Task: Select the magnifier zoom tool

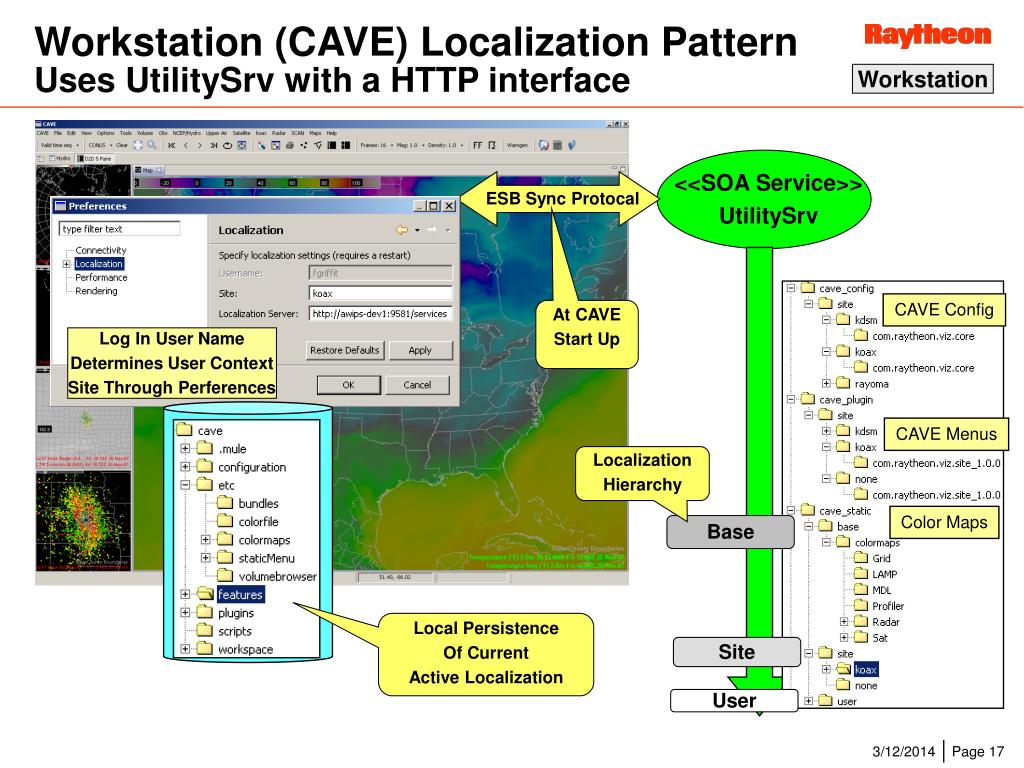Action: 152,145
